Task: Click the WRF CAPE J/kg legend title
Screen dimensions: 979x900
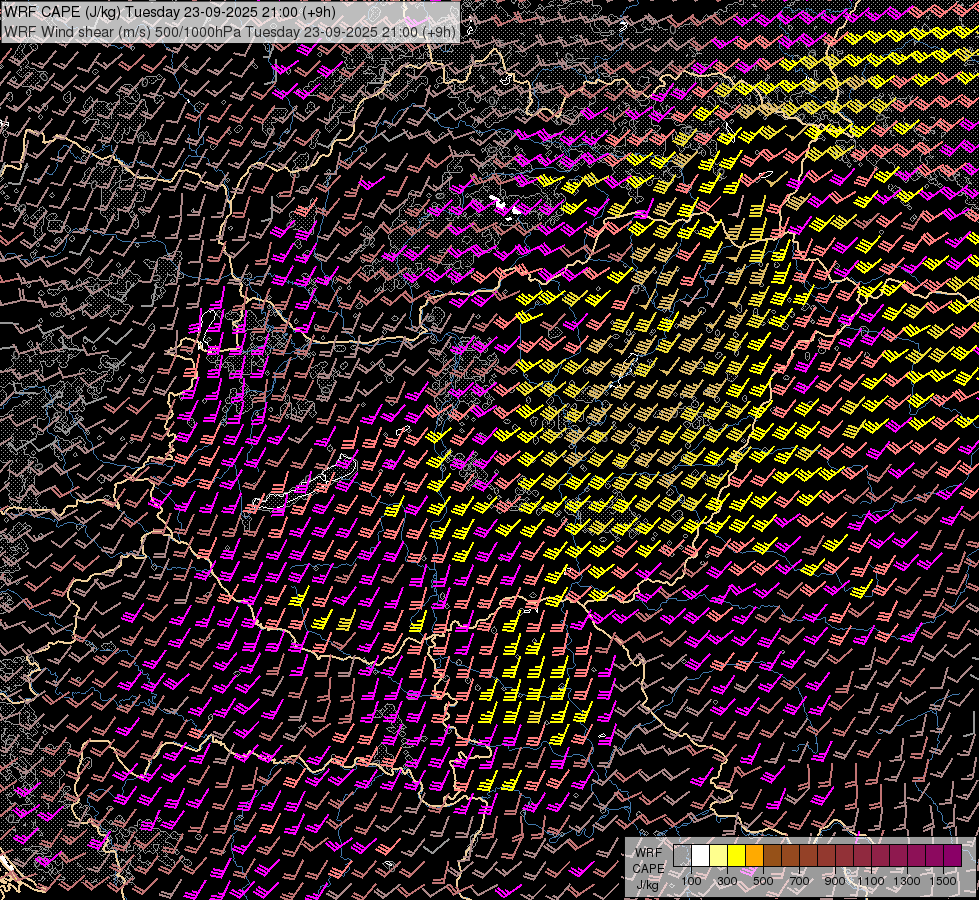Action: pos(647,868)
